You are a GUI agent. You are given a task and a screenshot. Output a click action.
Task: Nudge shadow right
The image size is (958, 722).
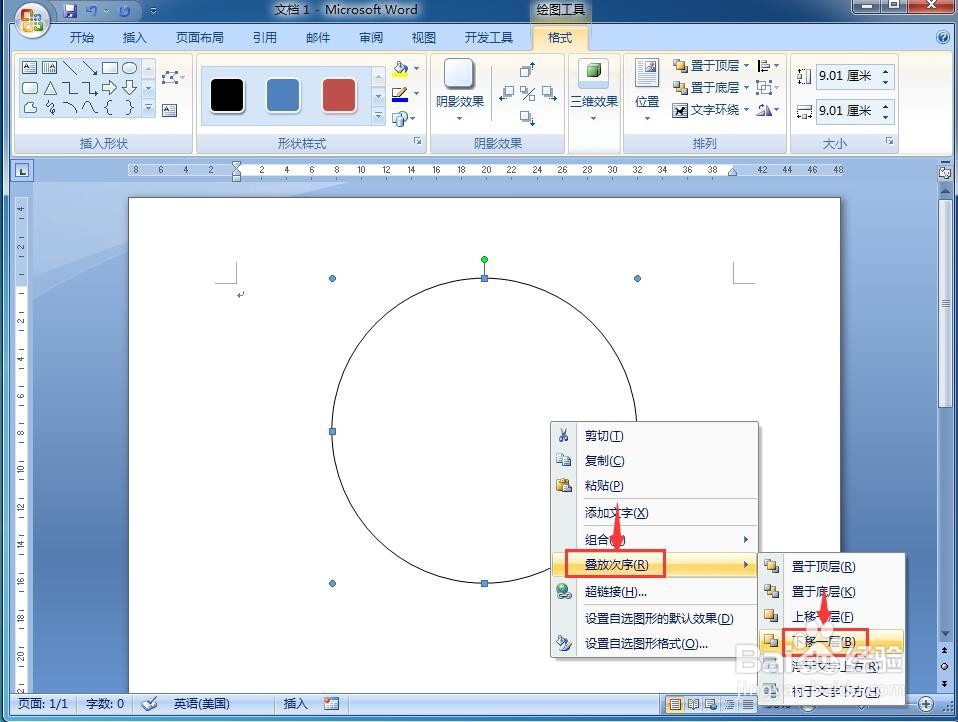[x=549, y=93]
